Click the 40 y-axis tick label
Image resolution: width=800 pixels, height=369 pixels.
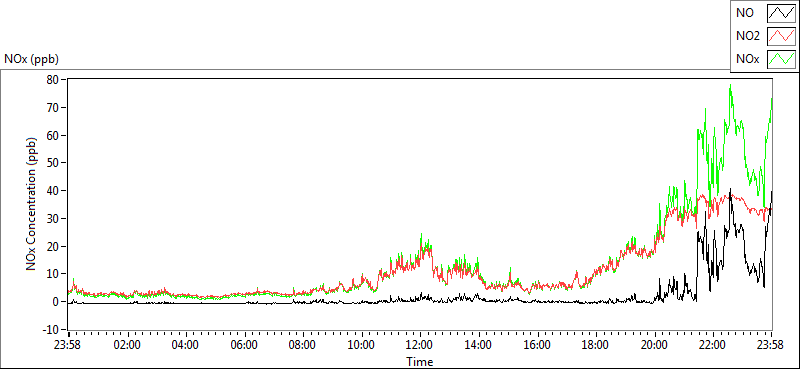coord(54,191)
